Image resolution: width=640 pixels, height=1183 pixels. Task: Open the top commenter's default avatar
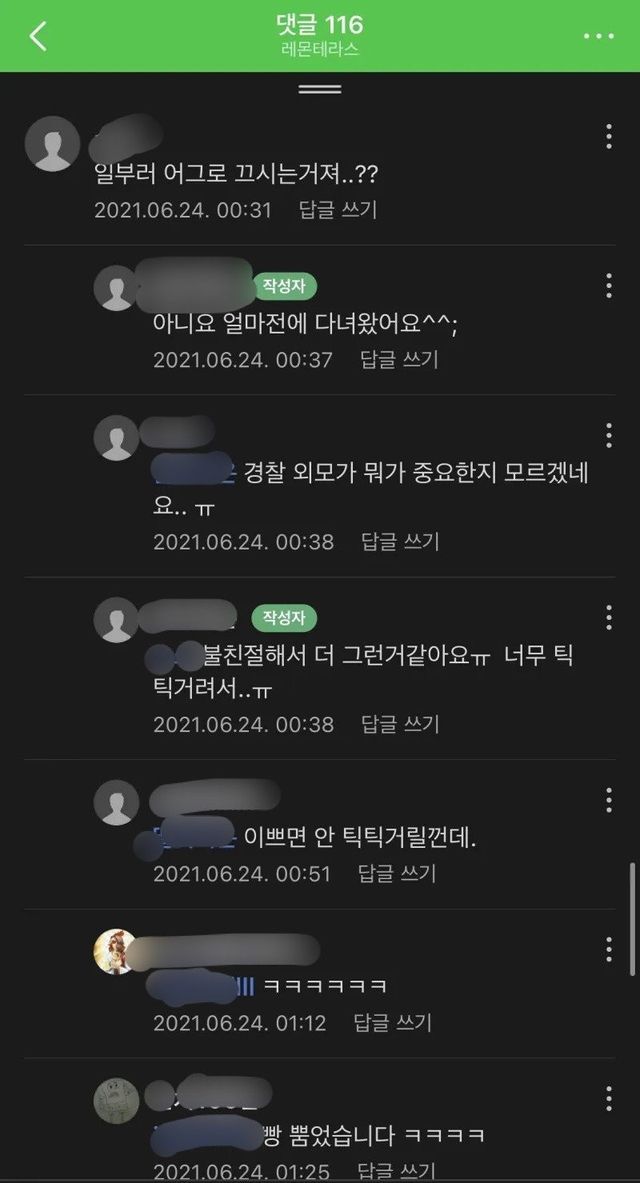53,143
